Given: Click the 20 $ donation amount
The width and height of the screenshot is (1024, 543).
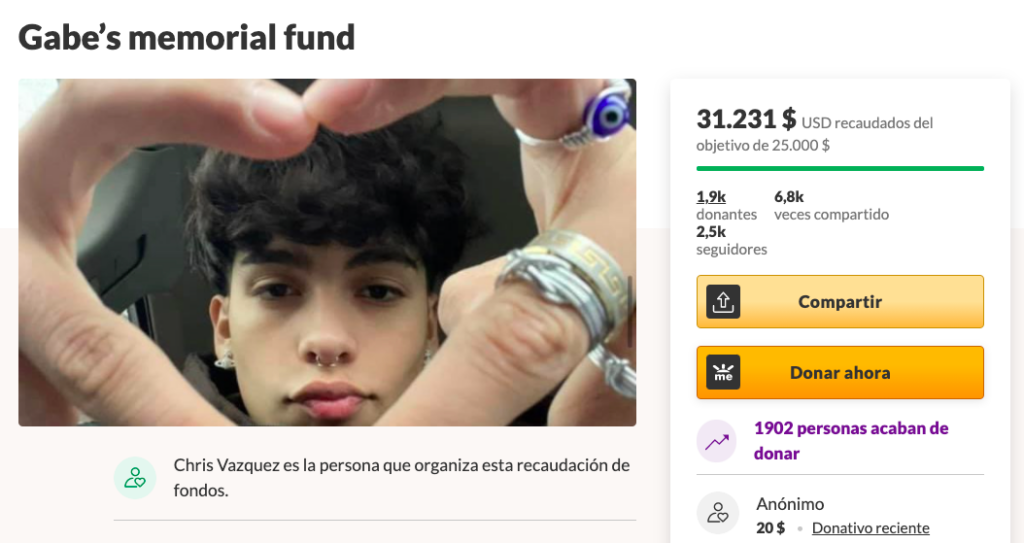Looking at the screenshot, I should pos(771,528).
